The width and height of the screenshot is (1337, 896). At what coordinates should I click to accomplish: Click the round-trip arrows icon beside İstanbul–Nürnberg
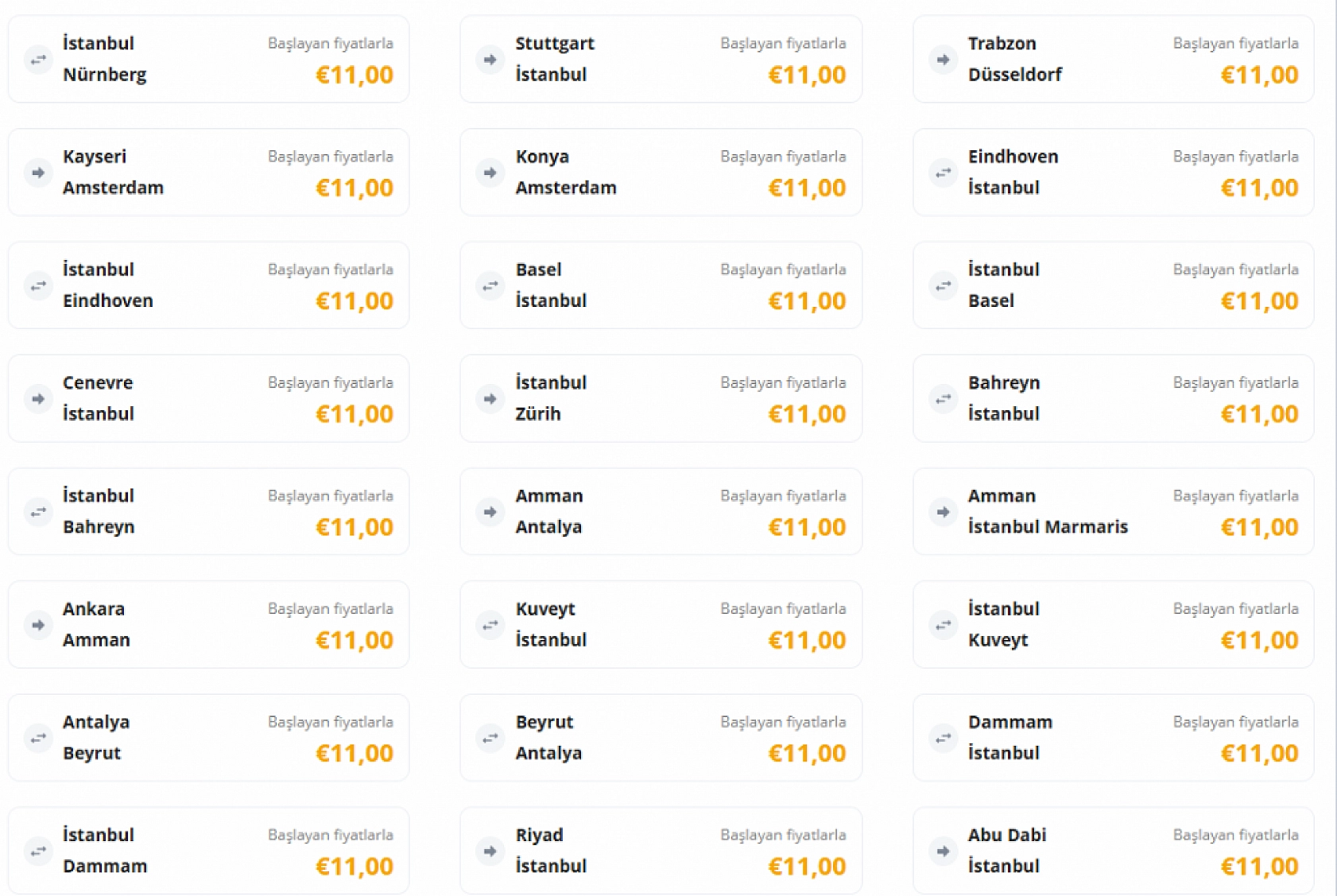pyautogui.click(x=38, y=60)
